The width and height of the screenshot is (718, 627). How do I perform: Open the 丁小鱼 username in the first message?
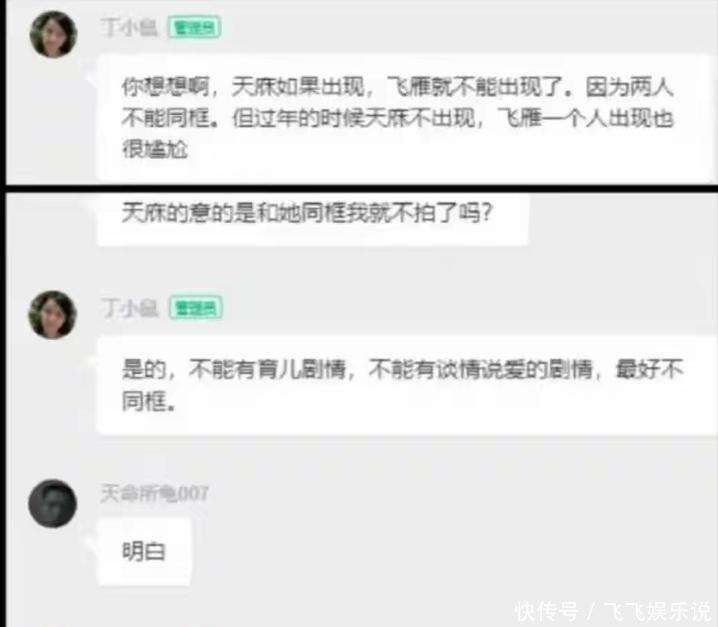130,27
